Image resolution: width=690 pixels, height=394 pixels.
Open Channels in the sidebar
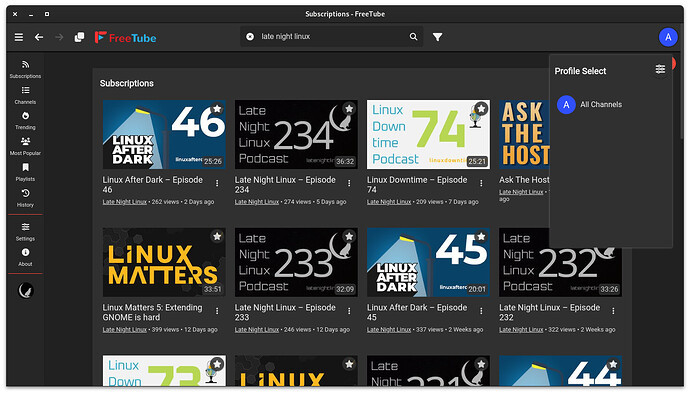(x=25, y=95)
